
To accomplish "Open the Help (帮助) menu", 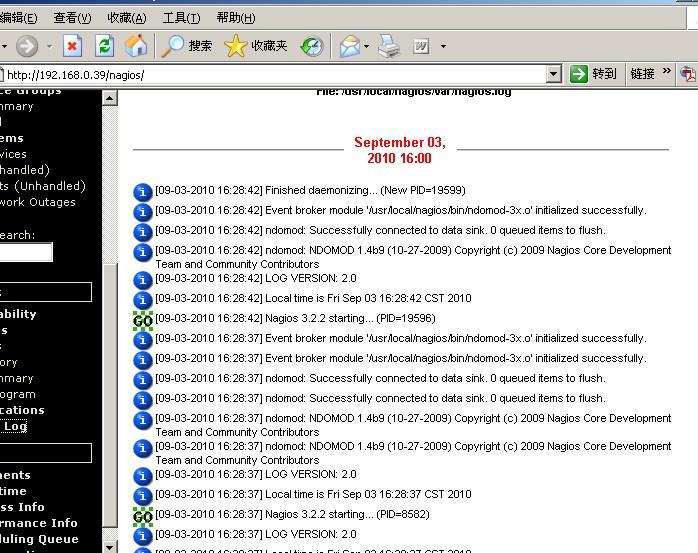I will (235, 18).
